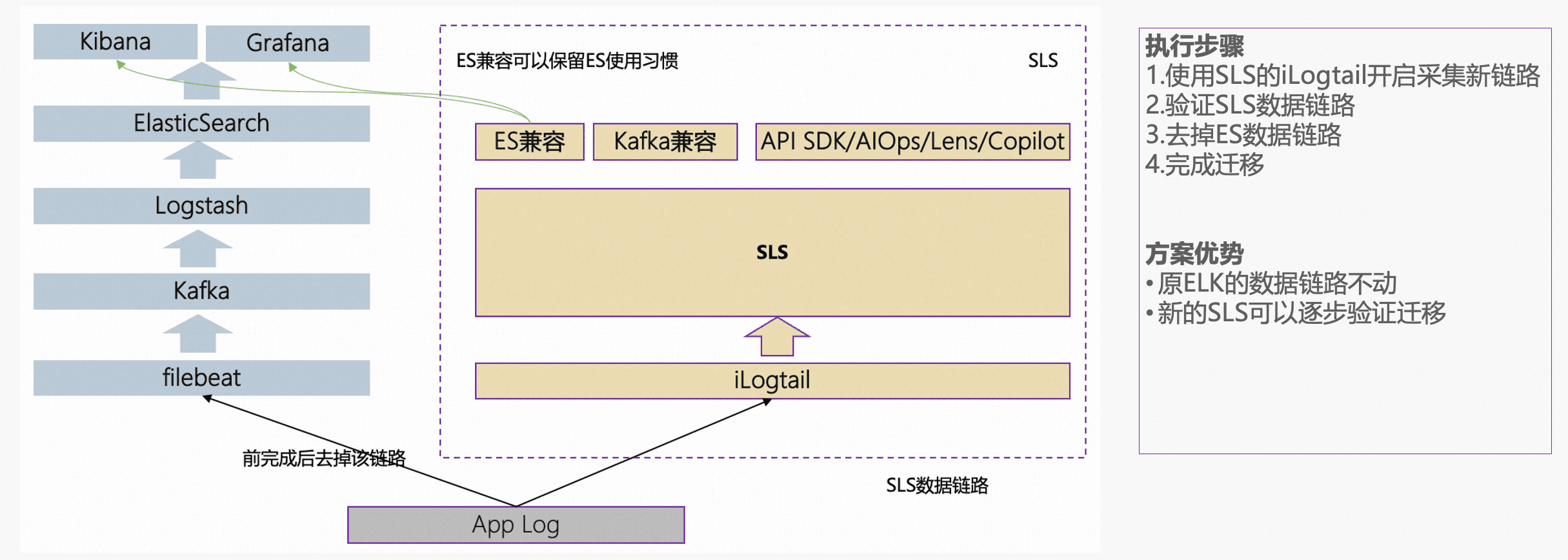Click the large central SLS block
Image resolution: width=1568 pixels, height=560 pixels.
point(772,252)
